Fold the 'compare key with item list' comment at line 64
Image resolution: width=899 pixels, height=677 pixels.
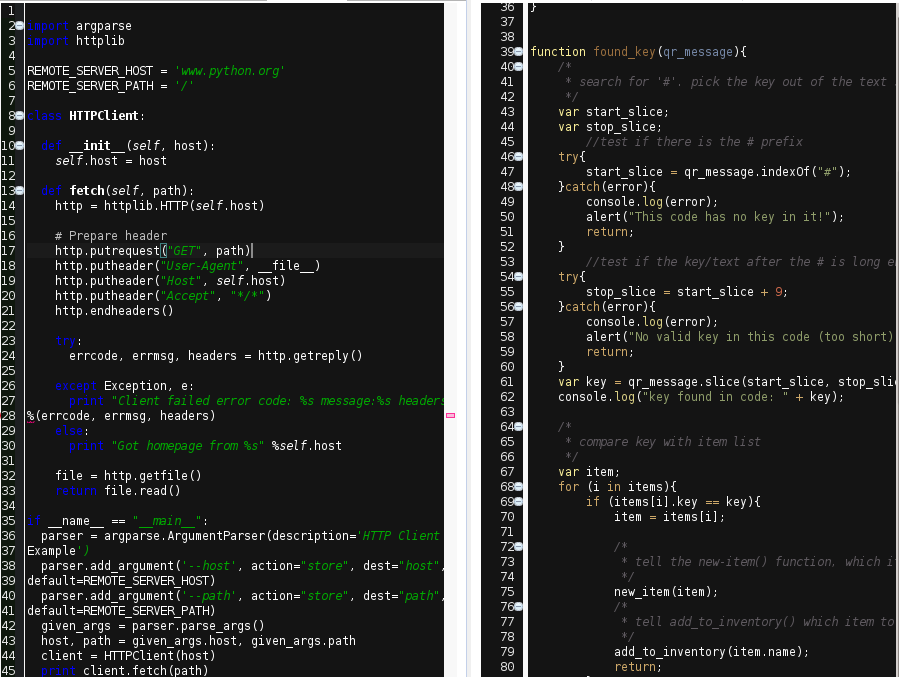pos(519,426)
